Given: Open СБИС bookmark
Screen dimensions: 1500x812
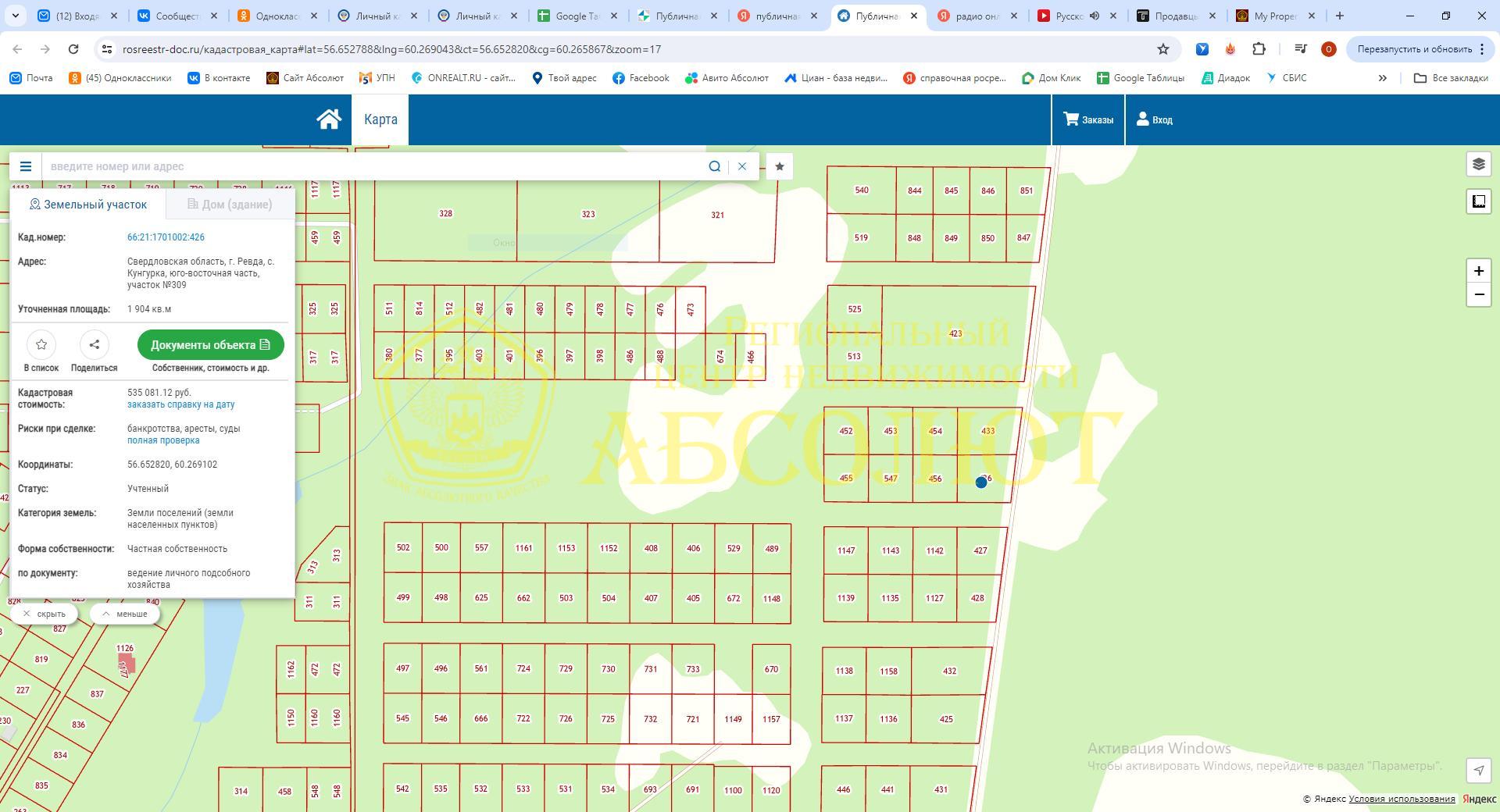Looking at the screenshot, I should click(1286, 78).
